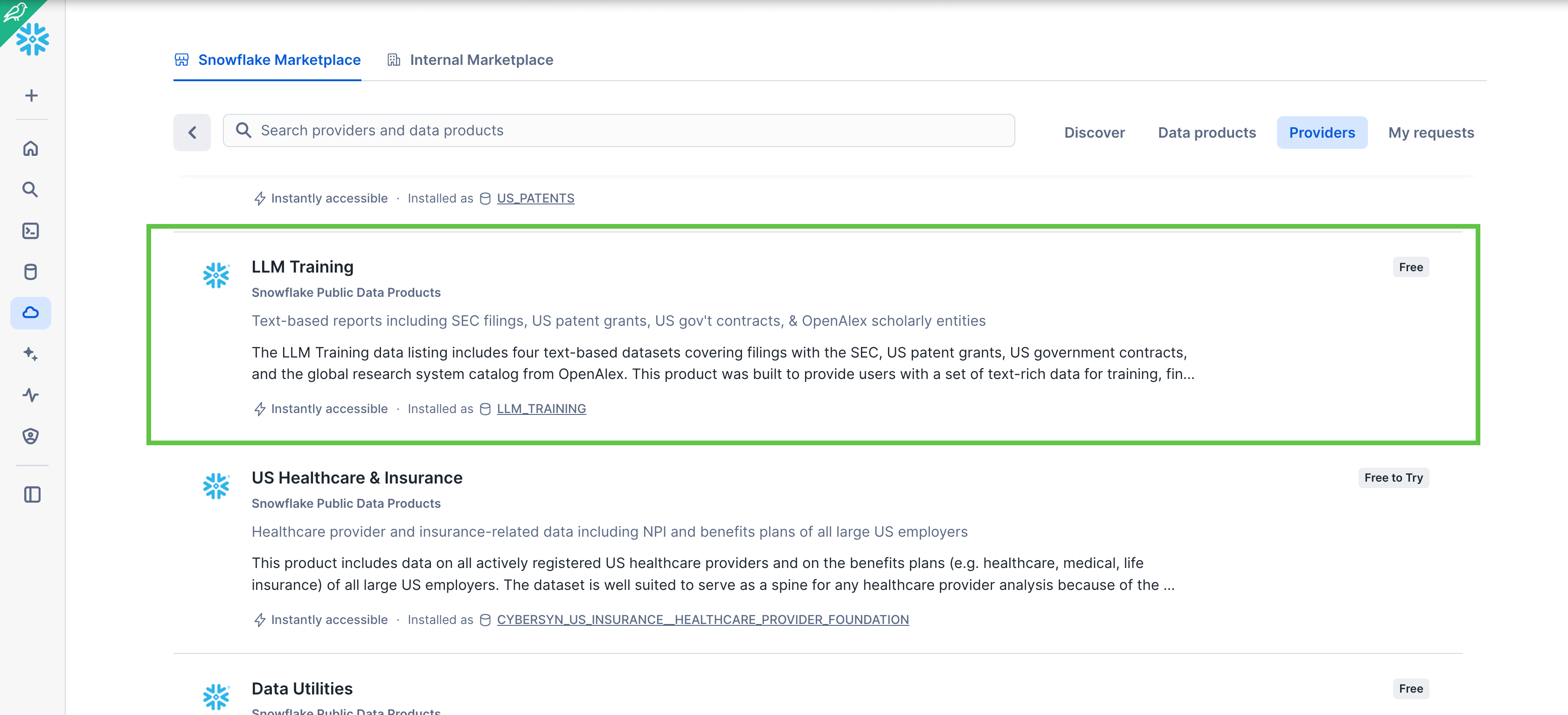The height and width of the screenshot is (715, 1568).
Task: Click database icon beside LLM_TRAINING
Action: [485, 409]
